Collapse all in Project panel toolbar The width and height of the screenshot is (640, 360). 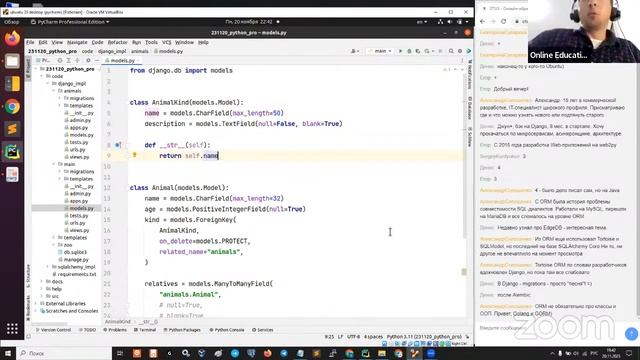77,60
